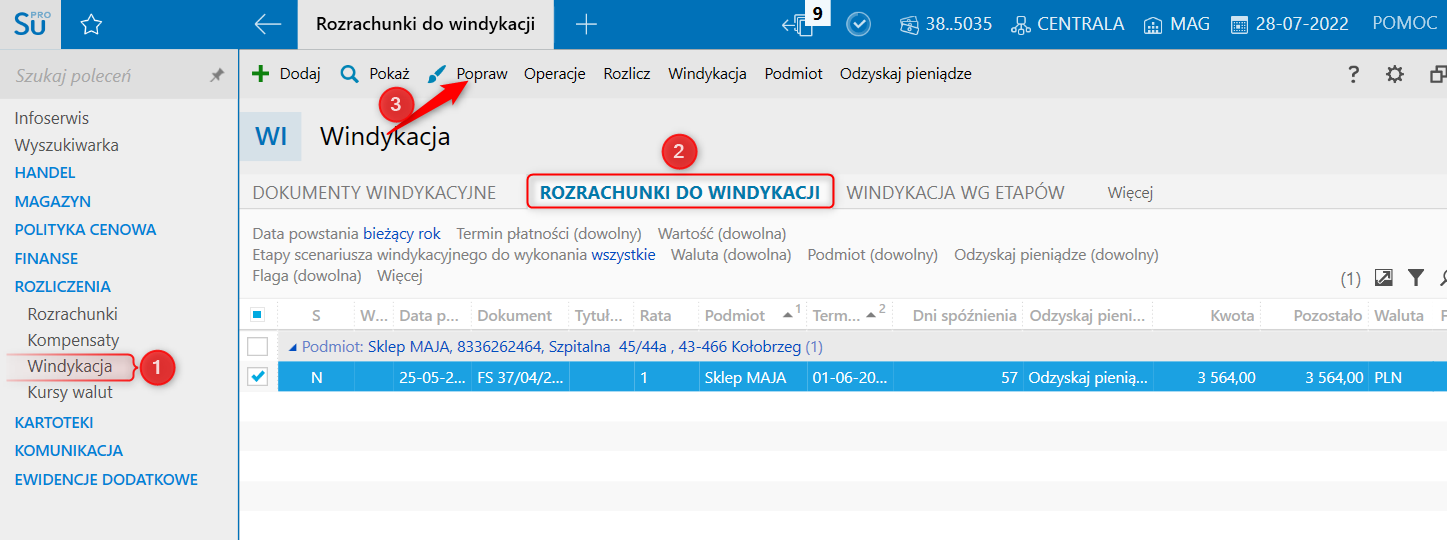
Task: Expand HANDEL sidebar section
Action: pyautogui.click(x=45, y=173)
